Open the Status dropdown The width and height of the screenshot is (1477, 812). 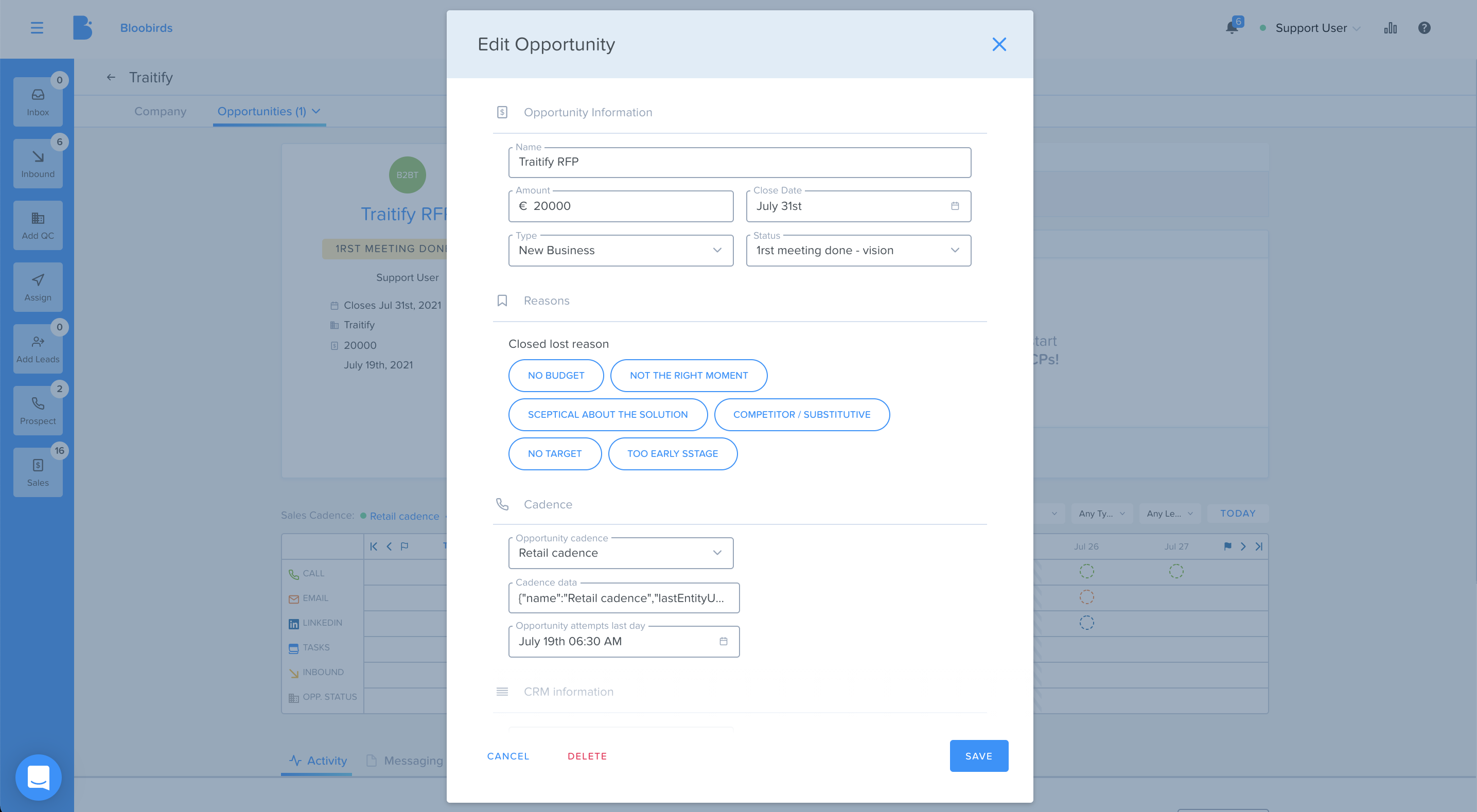coord(858,251)
